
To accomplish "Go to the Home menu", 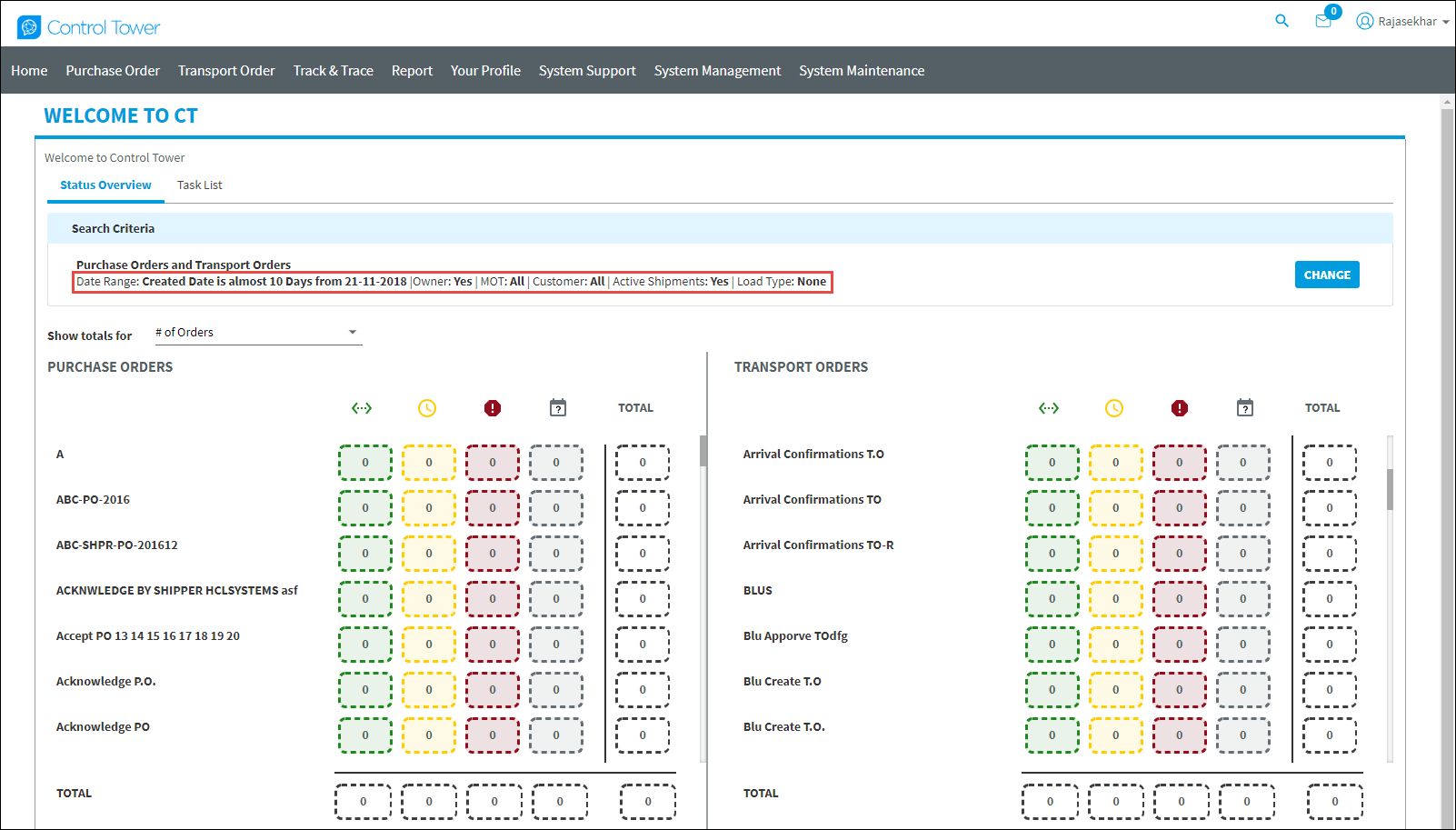I will coord(29,71).
